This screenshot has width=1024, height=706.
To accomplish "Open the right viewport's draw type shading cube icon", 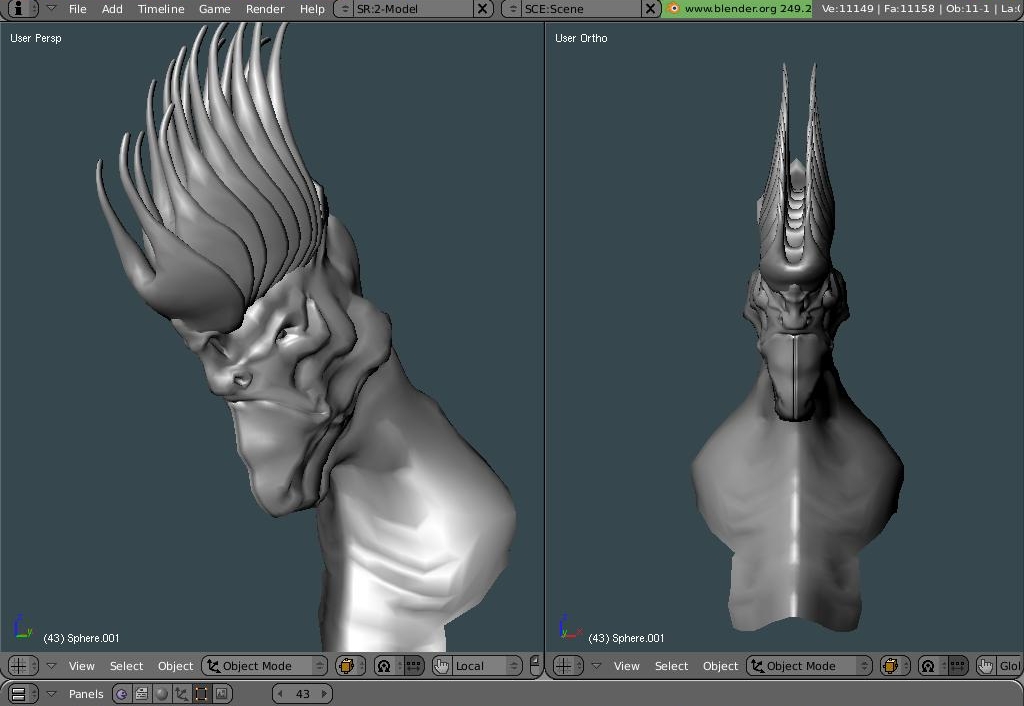I will click(895, 666).
